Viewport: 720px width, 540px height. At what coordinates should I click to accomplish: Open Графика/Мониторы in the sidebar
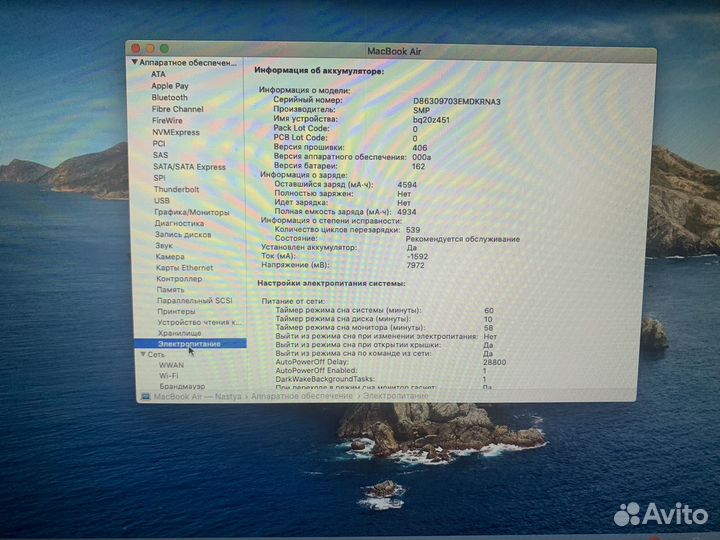tap(191, 212)
